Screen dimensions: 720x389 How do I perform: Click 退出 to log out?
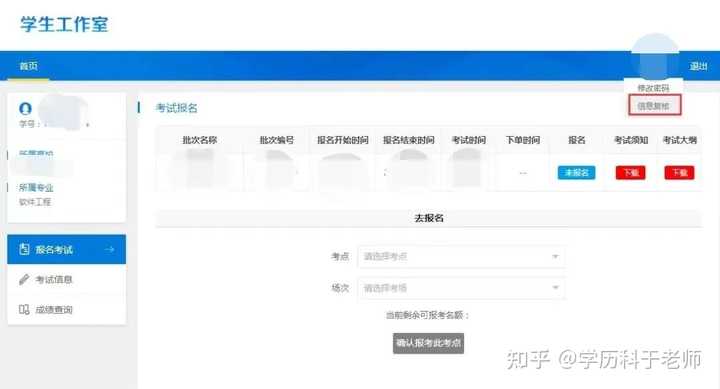(698, 66)
